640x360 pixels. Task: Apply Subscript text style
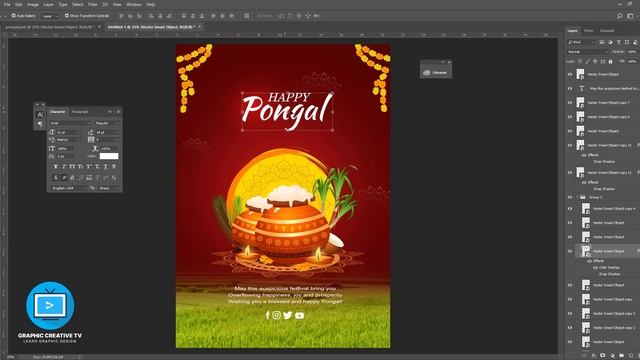point(97,167)
